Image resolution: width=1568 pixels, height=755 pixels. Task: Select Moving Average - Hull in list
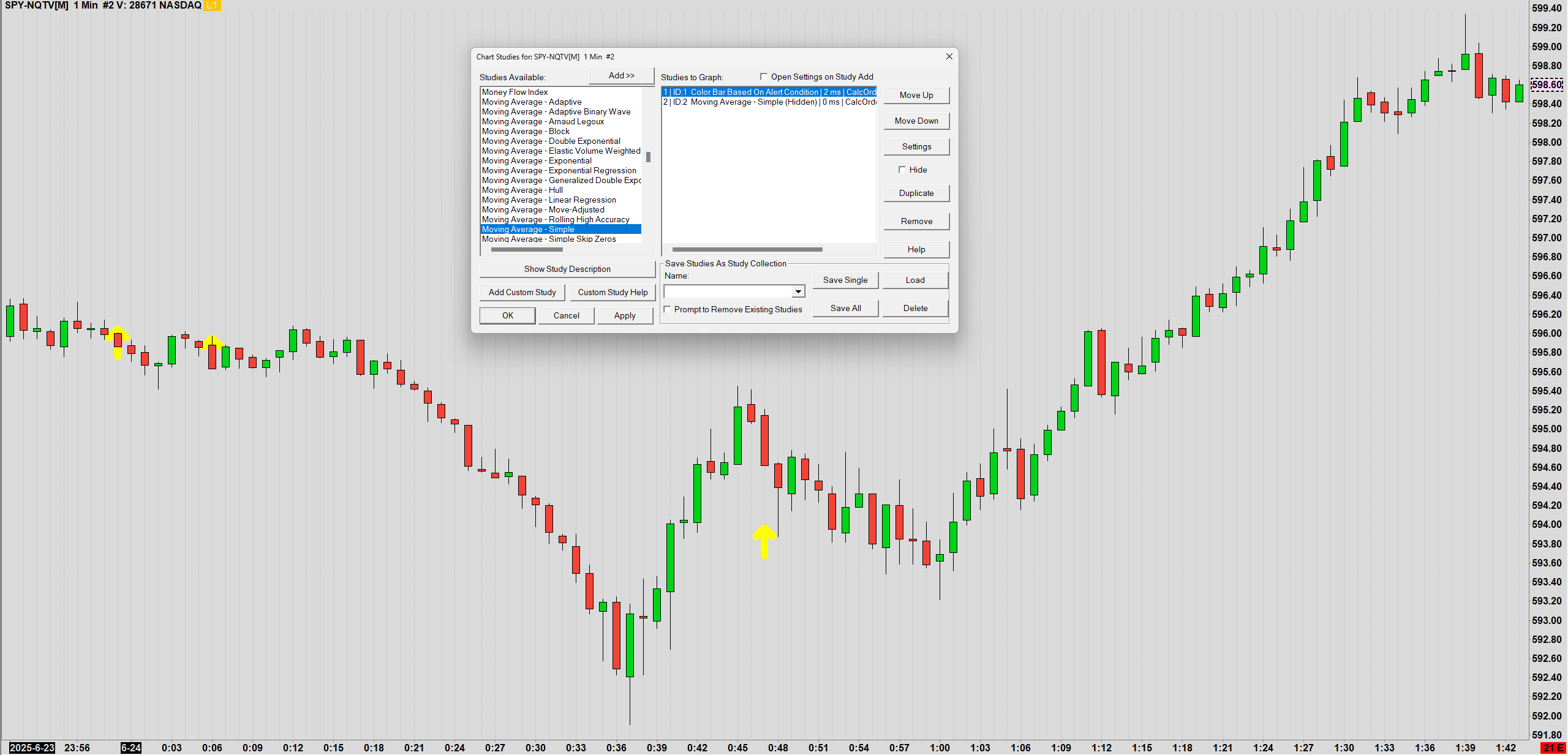pyautogui.click(x=522, y=190)
